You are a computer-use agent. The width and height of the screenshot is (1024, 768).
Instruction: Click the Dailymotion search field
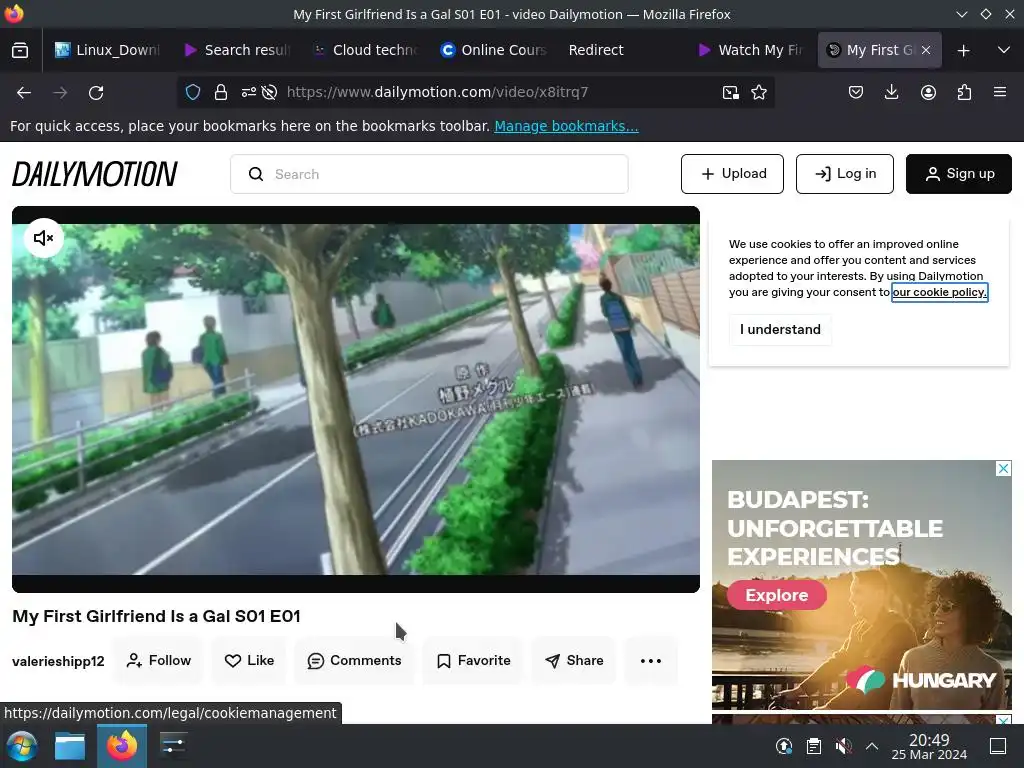[x=429, y=174]
